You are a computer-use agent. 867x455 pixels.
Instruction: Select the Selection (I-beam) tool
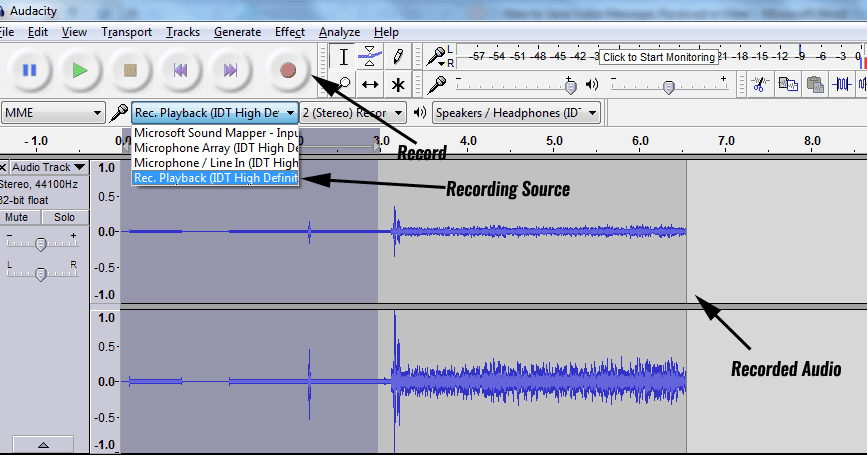[x=343, y=57]
